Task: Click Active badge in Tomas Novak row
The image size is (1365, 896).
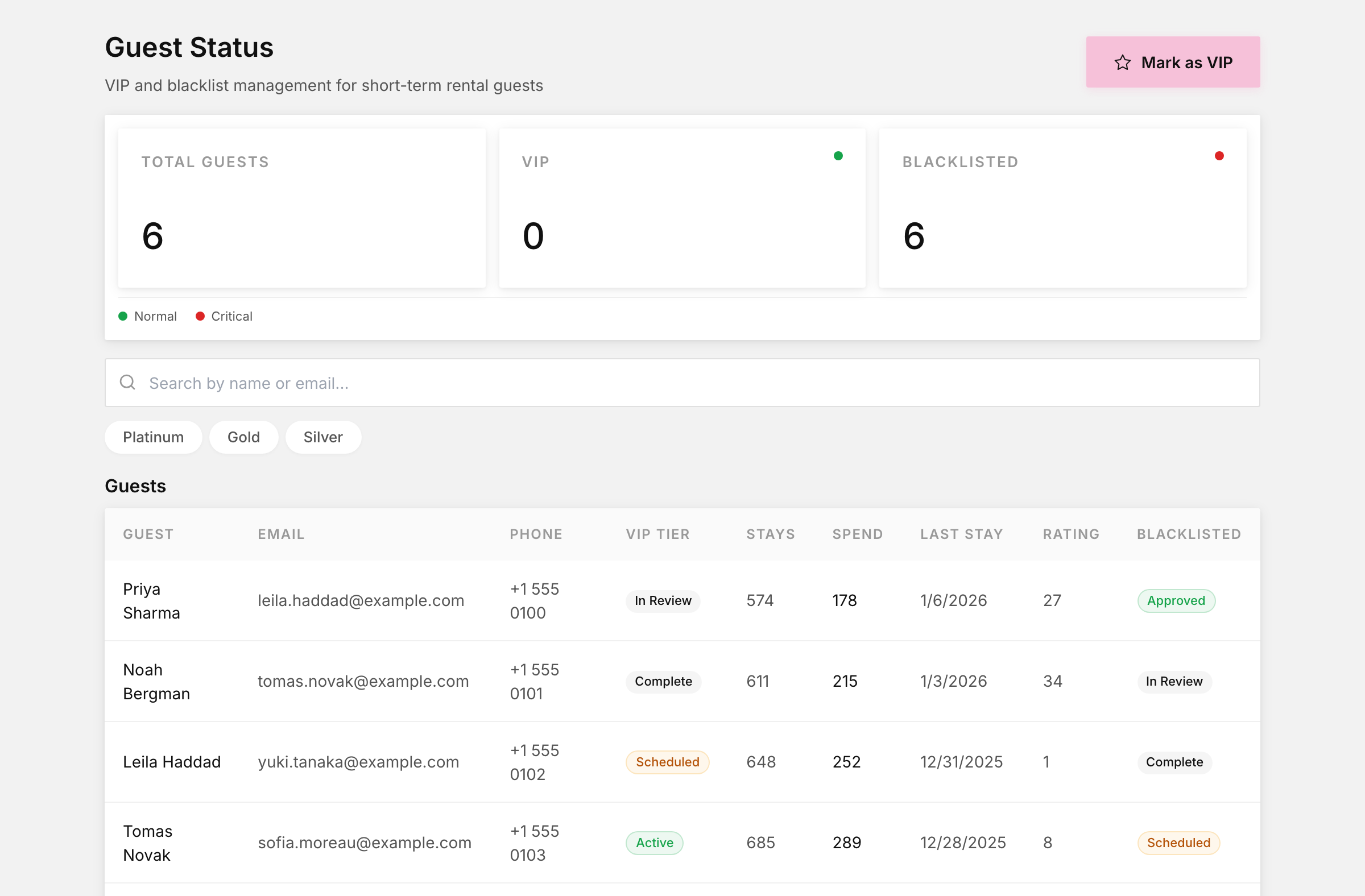Action: pyautogui.click(x=655, y=843)
